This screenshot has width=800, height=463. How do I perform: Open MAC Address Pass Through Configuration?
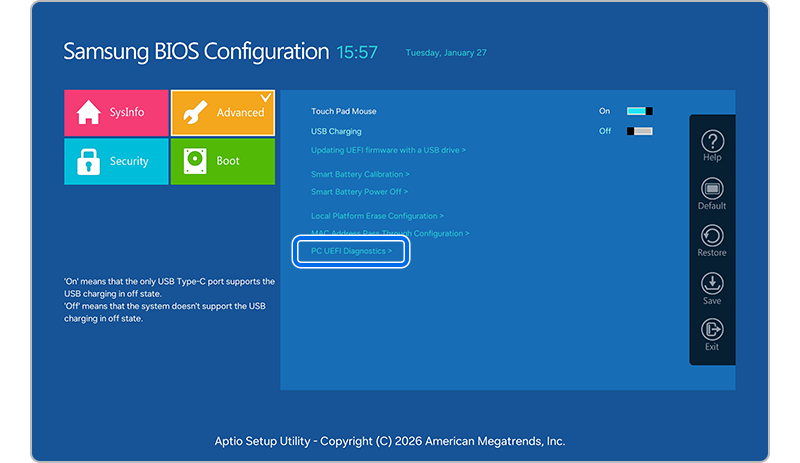click(x=390, y=233)
